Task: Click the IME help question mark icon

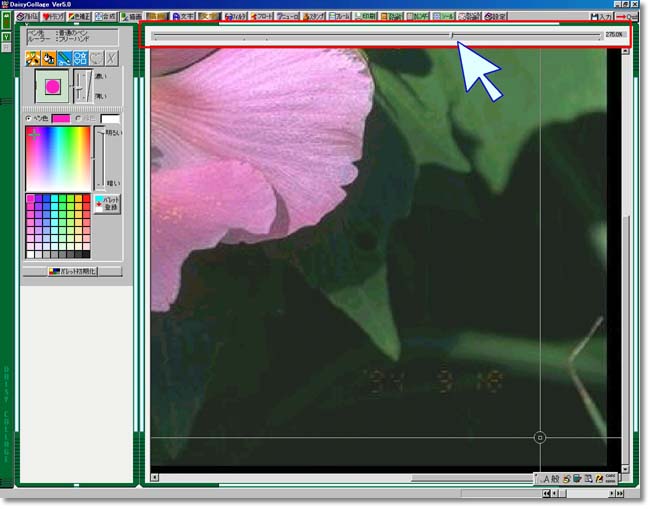Action: (x=599, y=479)
